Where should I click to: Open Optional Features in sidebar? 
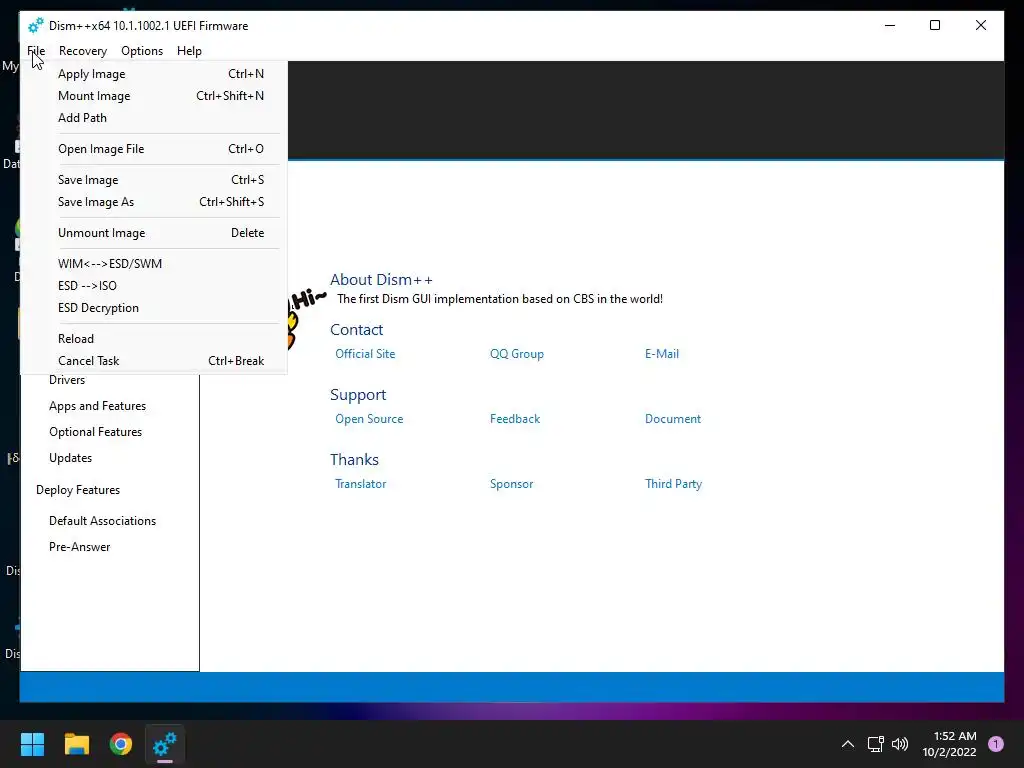(95, 432)
